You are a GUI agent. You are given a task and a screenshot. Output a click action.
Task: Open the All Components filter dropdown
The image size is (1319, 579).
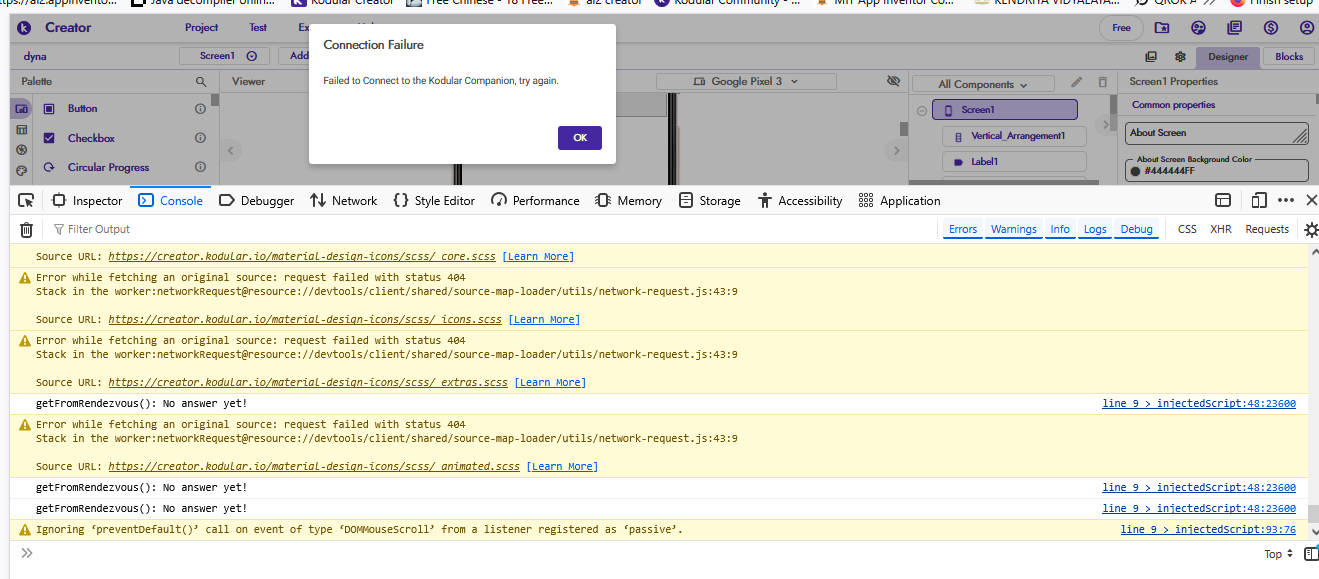(983, 84)
